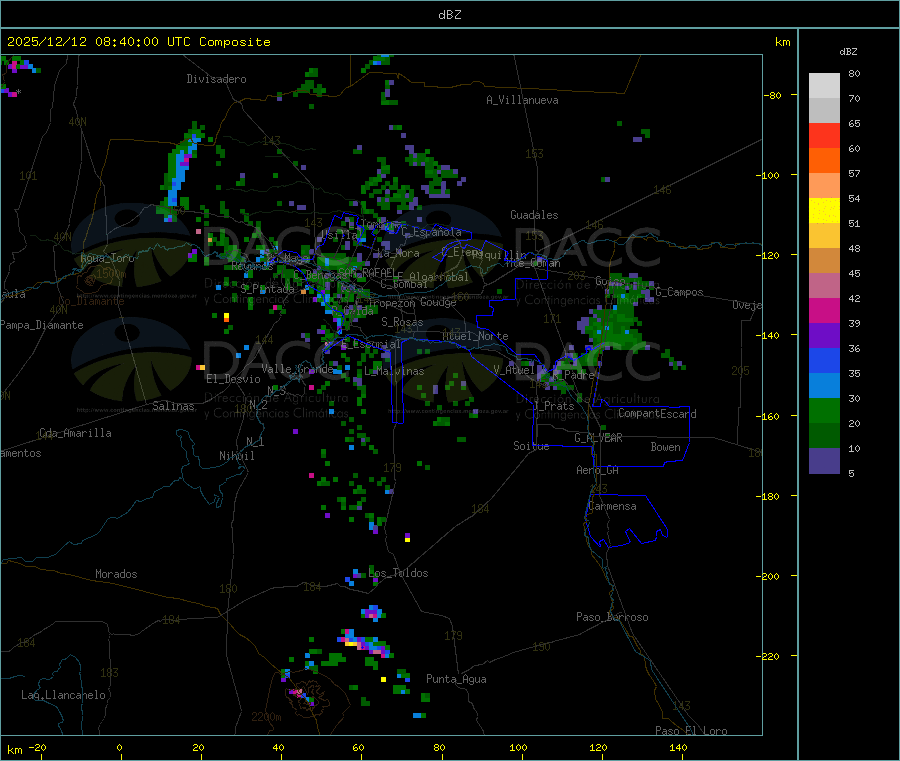Select the 'Atuel_Norte' location label
This screenshot has height=761, width=900.
pos(475,336)
